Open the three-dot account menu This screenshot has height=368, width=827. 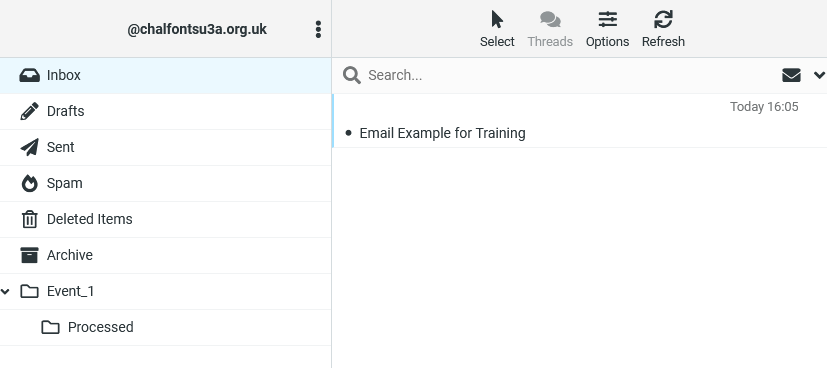318,30
